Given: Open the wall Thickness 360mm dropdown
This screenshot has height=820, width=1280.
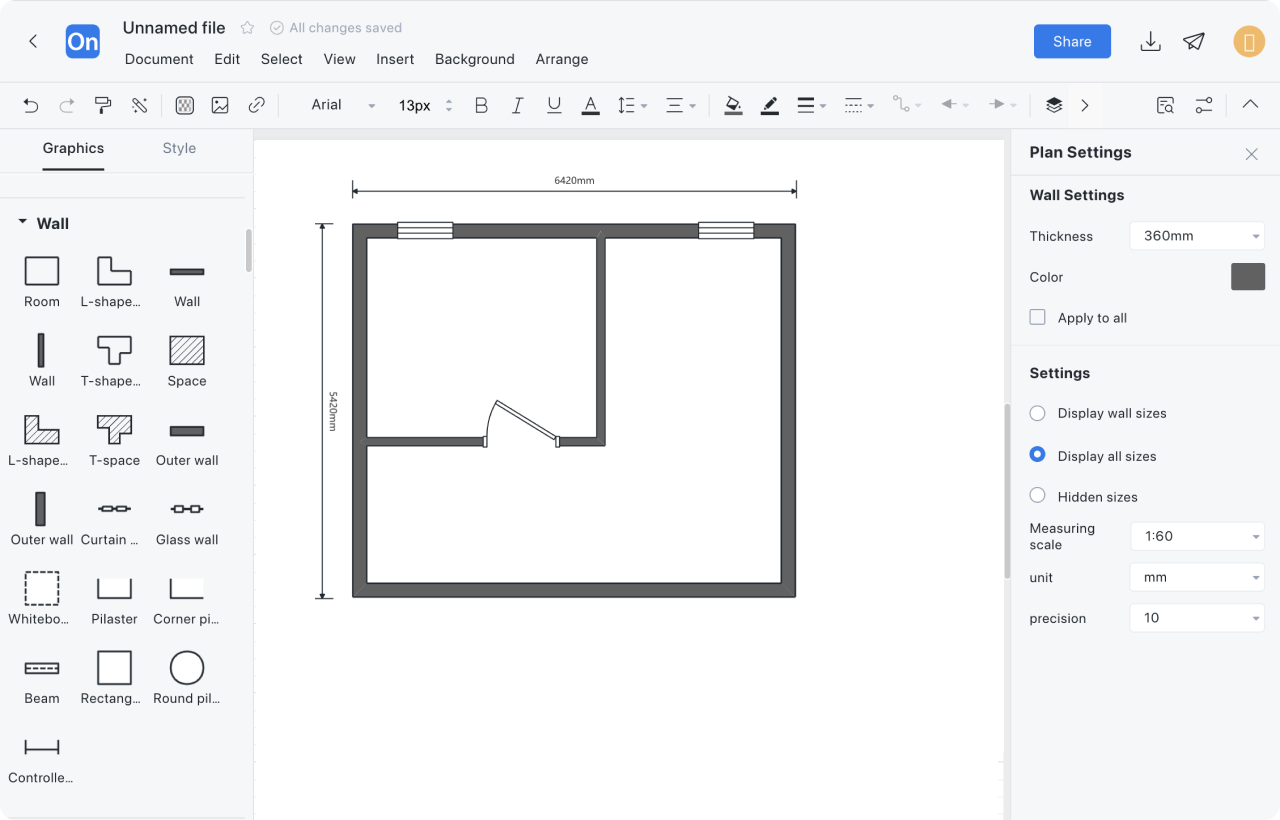Looking at the screenshot, I should (1197, 236).
